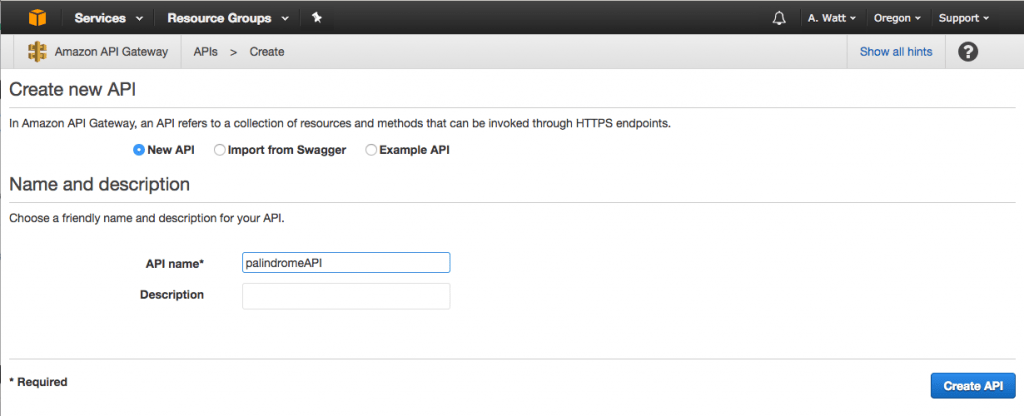This screenshot has height=416, width=1024.
Task: Expand the Oregon region selector
Action: click(x=899, y=18)
